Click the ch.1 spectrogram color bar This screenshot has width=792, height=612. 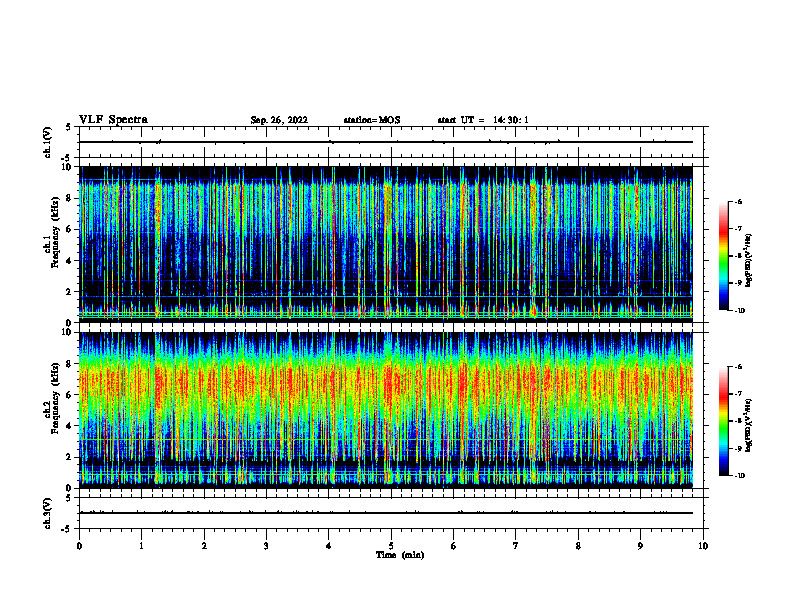723,256
